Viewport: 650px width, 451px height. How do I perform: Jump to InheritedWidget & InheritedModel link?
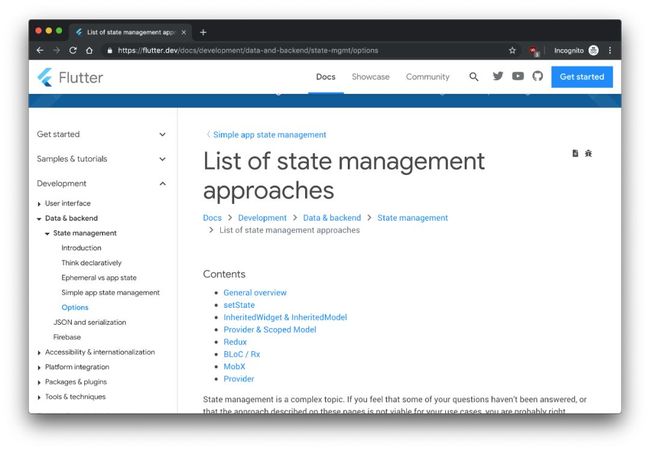285,318
